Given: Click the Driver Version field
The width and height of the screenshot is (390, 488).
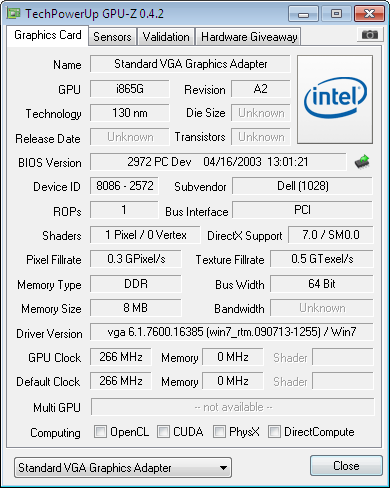Looking at the screenshot, I should pyautogui.click(x=232, y=332).
